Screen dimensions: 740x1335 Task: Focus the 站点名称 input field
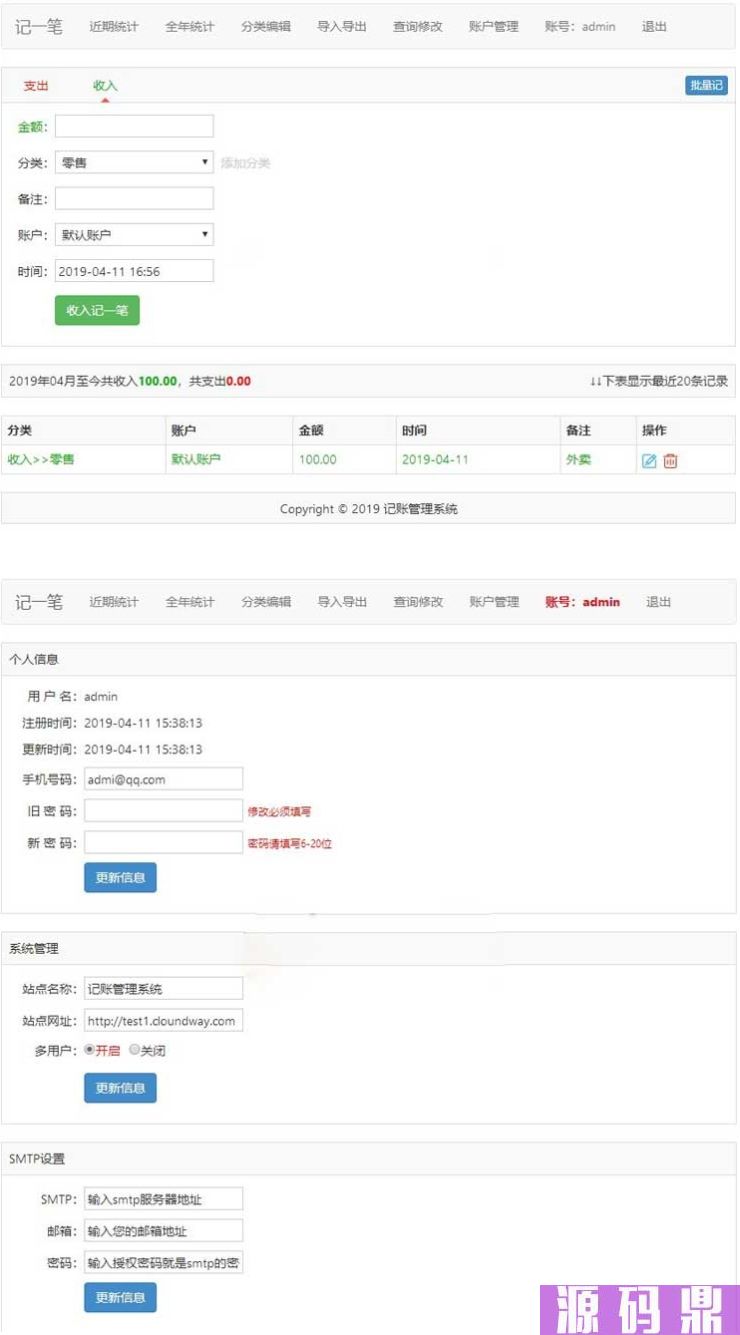[163, 989]
